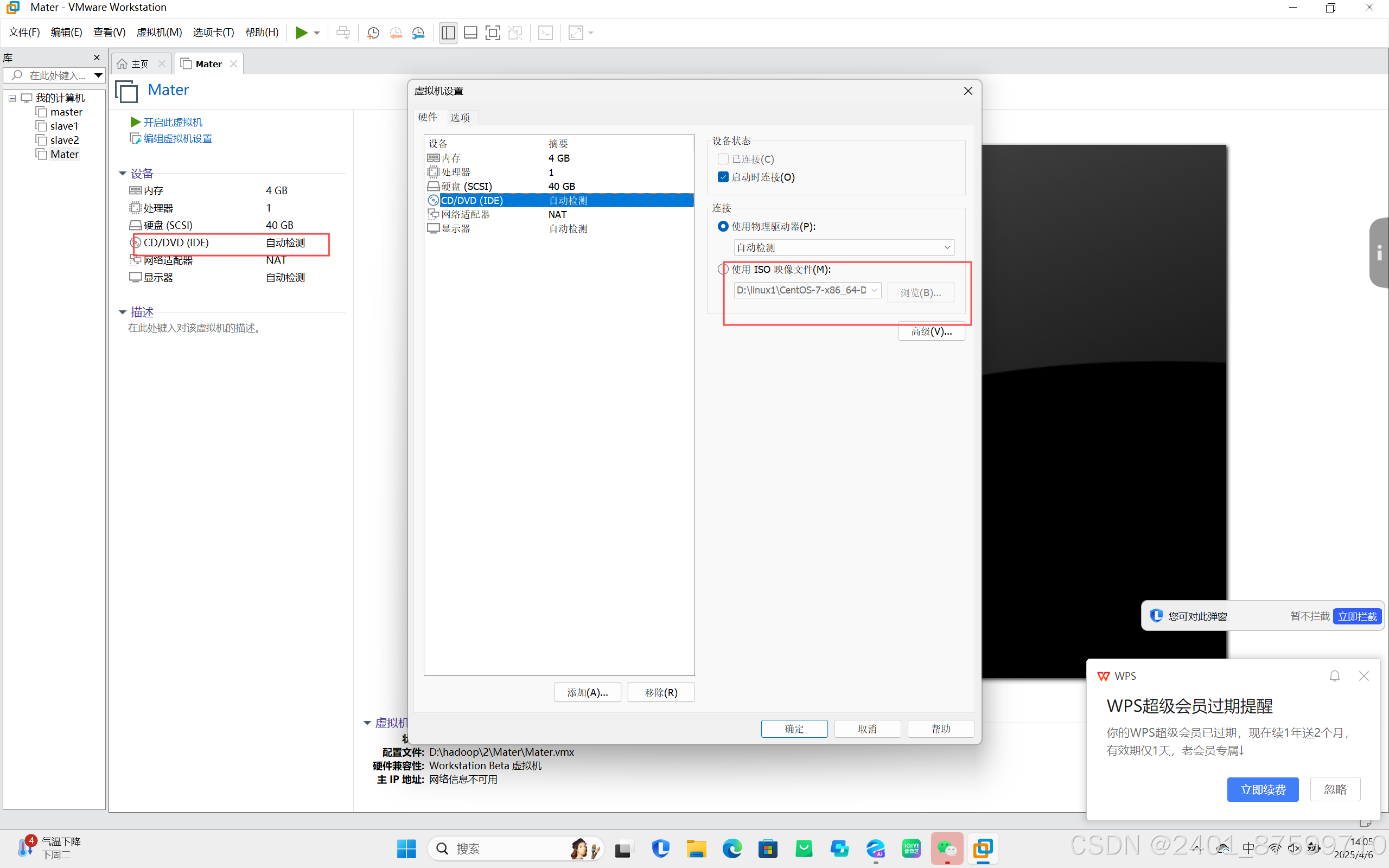Open the 选项卡(T) menu
1389x868 pixels.
click(x=214, y=32)
